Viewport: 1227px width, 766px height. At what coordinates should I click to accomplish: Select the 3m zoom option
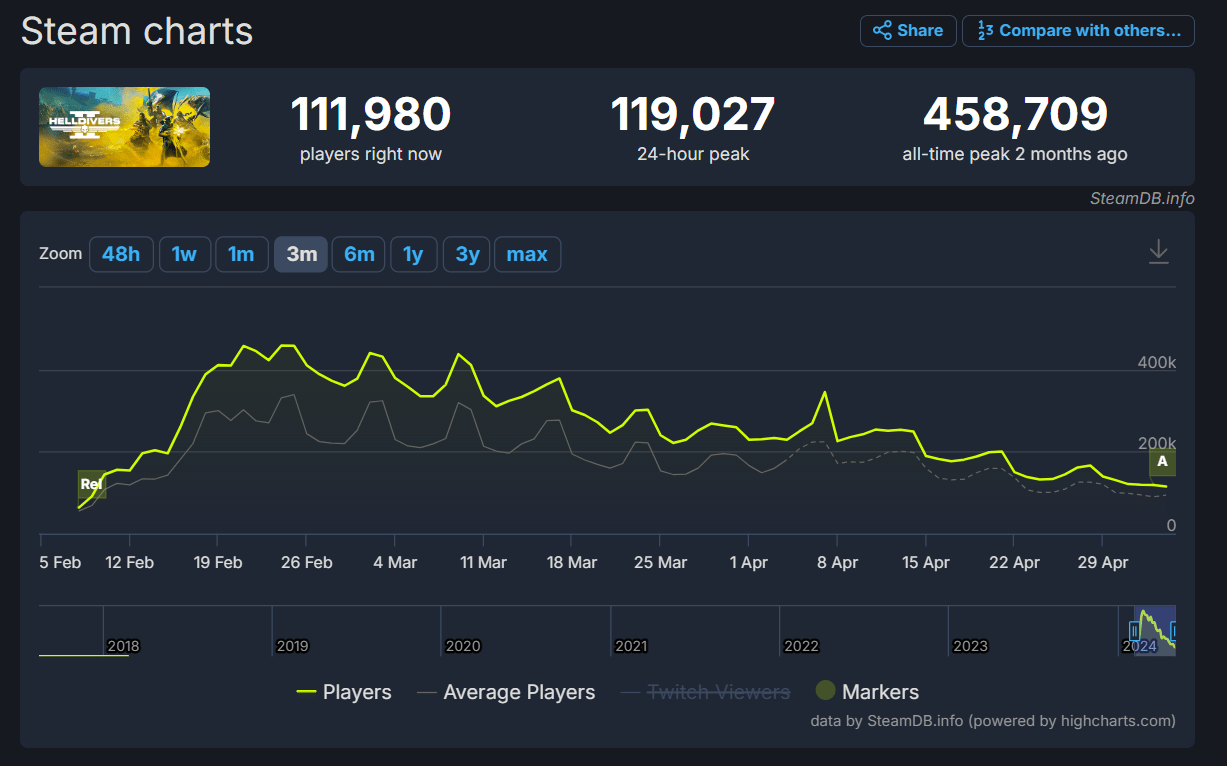tap(301, 254)
